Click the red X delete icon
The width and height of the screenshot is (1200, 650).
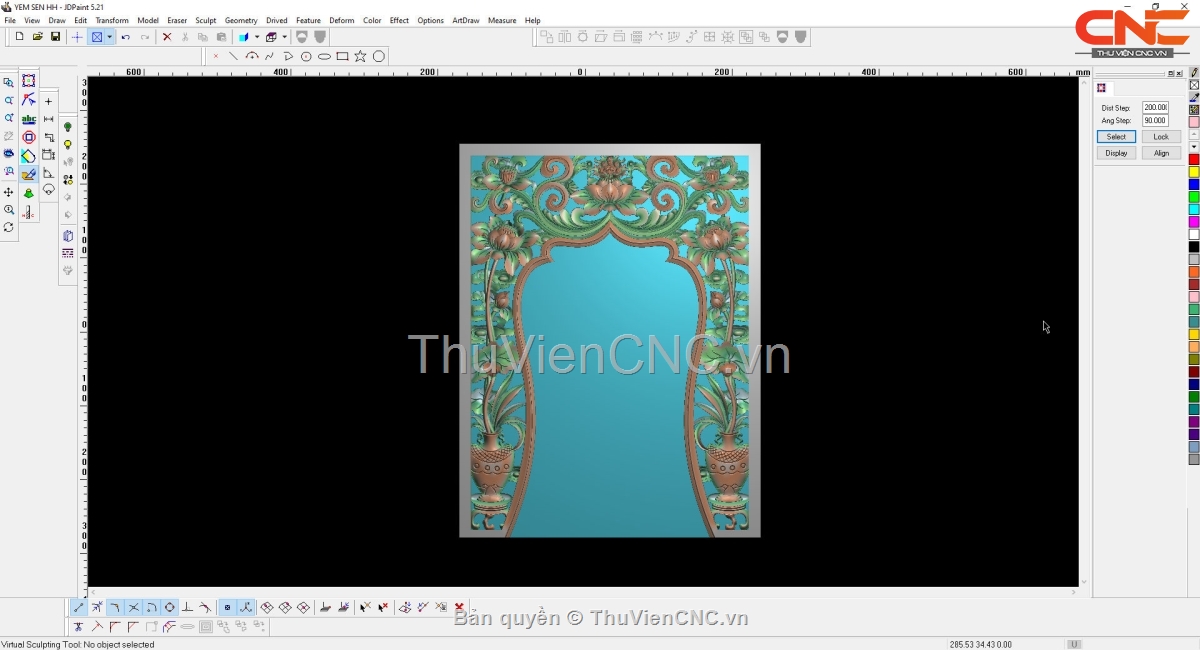coord(167,37)
